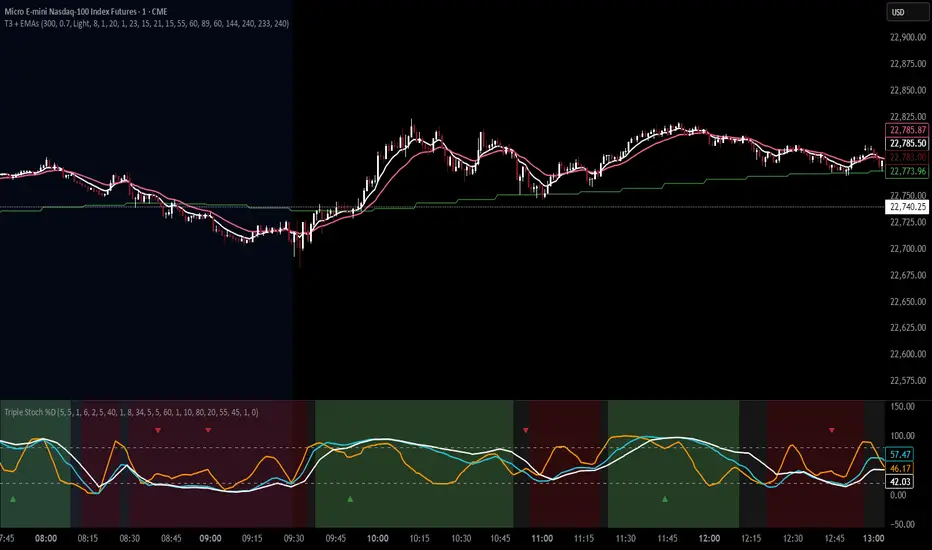
Task: Click the green up-arrow signal before 08:00
Action: [x=13, y=497]
